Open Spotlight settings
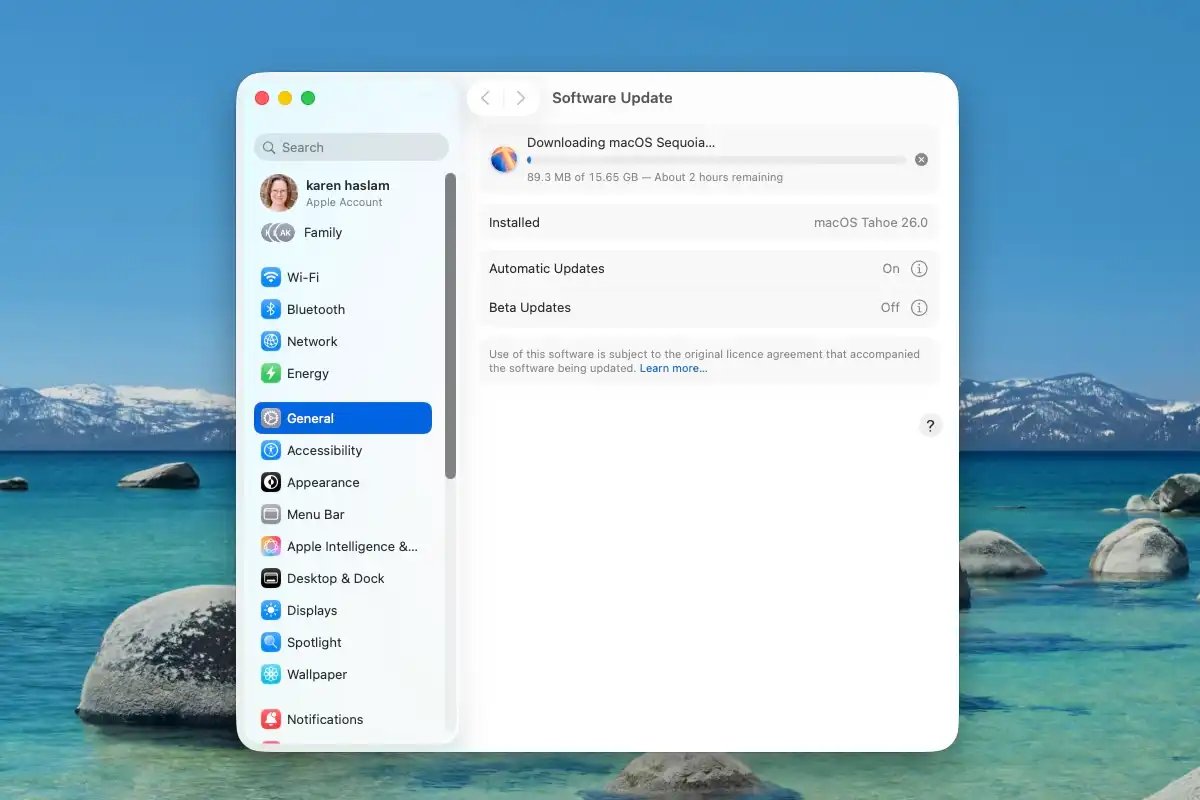This screenshot has width=1200, height=800. tap(313, 642)
